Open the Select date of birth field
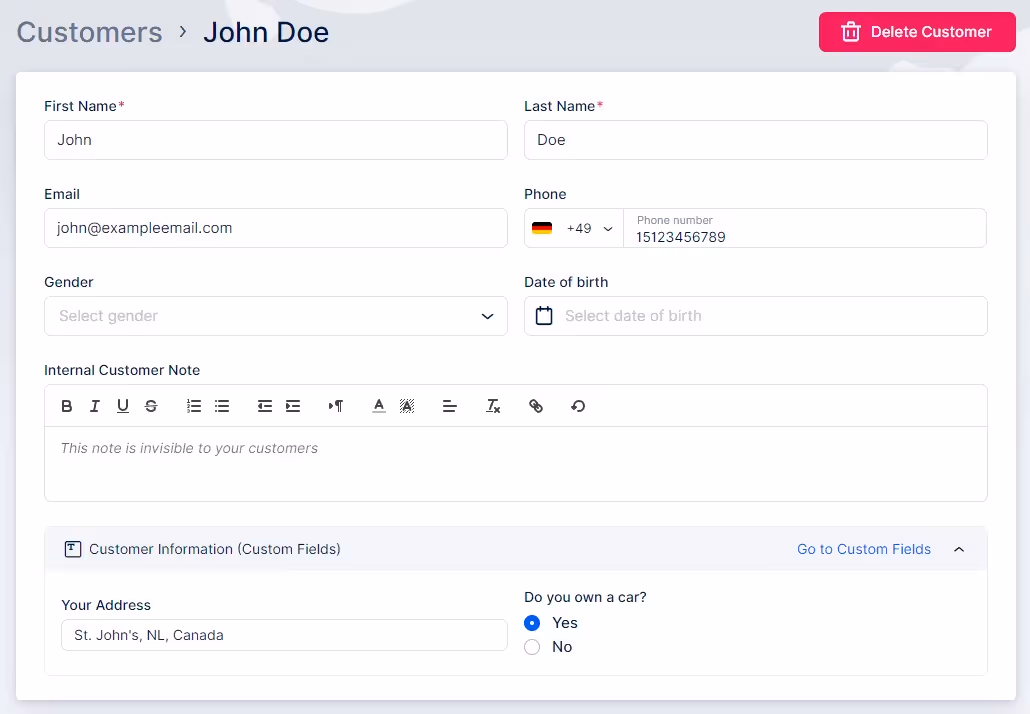 tap(755, 316)
